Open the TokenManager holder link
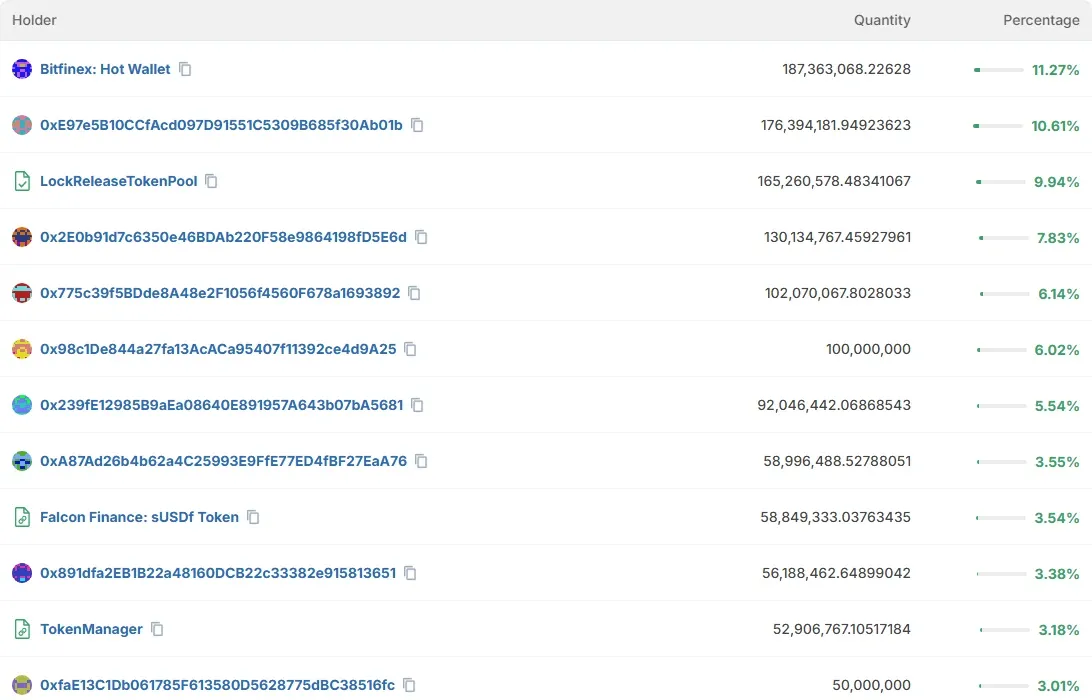Image resolution: width=1092 pixels, height=700 pixels. click(x=91, y=629)
